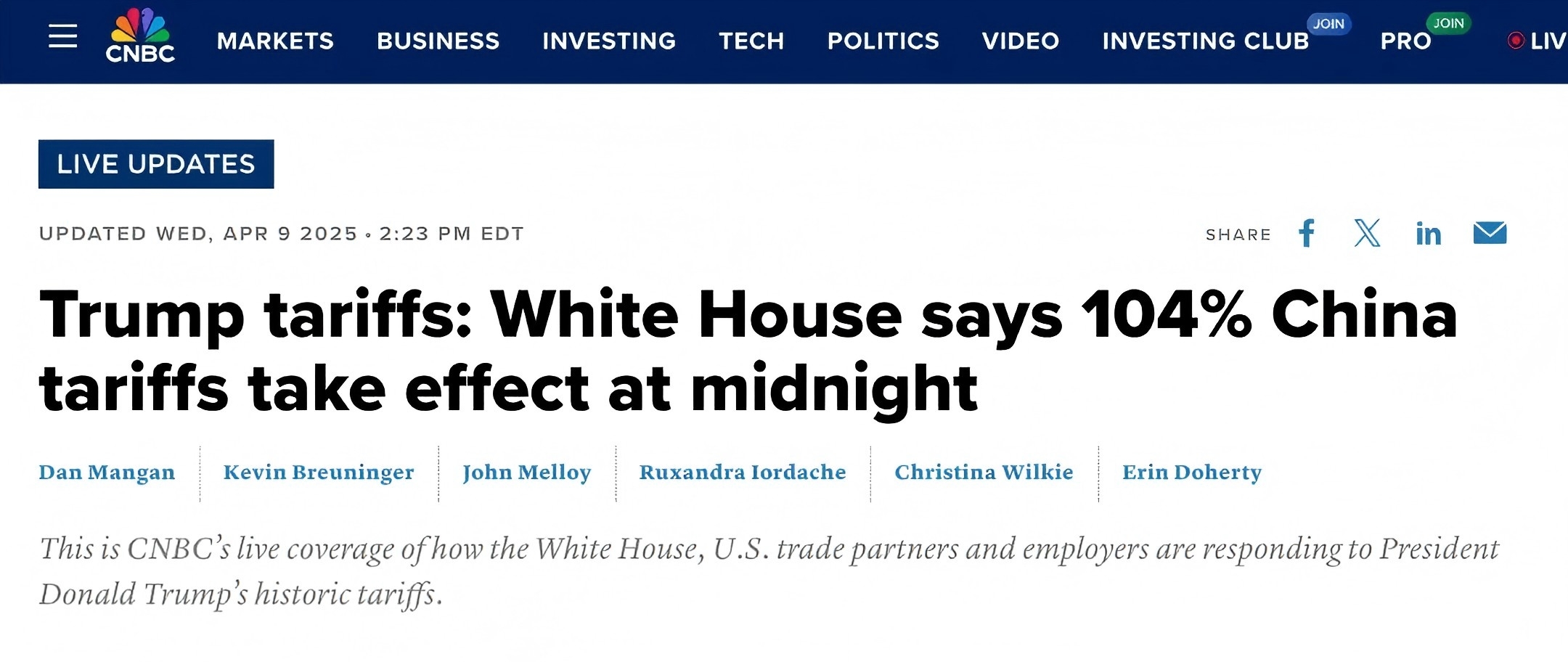Open the Video menu item

[1020, 41]
